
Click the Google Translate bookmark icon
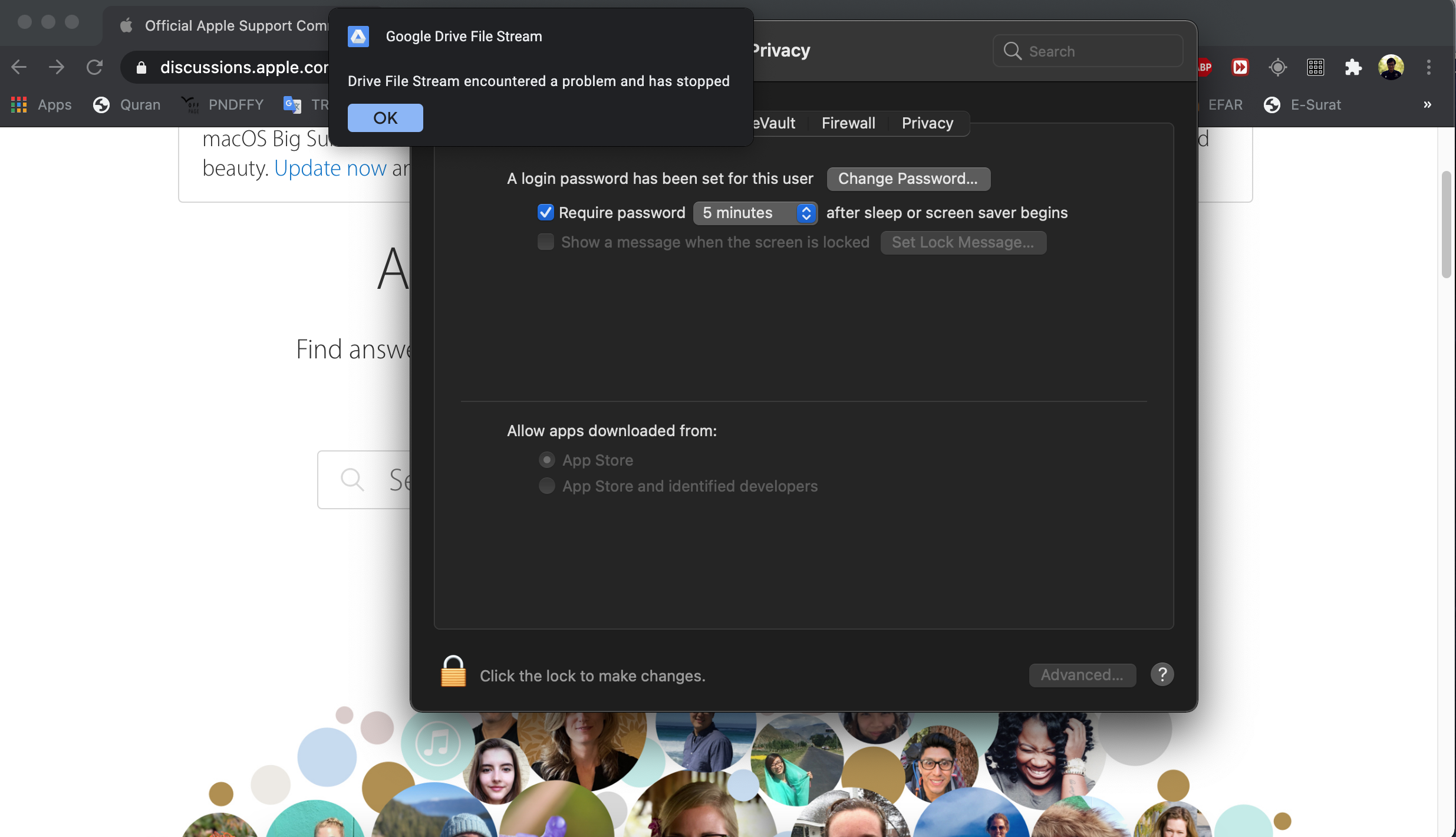tap(292, 105)
